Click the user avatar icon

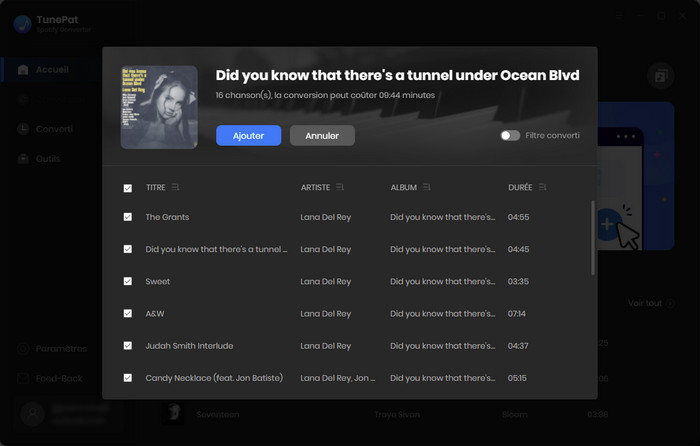coord(33,414)
